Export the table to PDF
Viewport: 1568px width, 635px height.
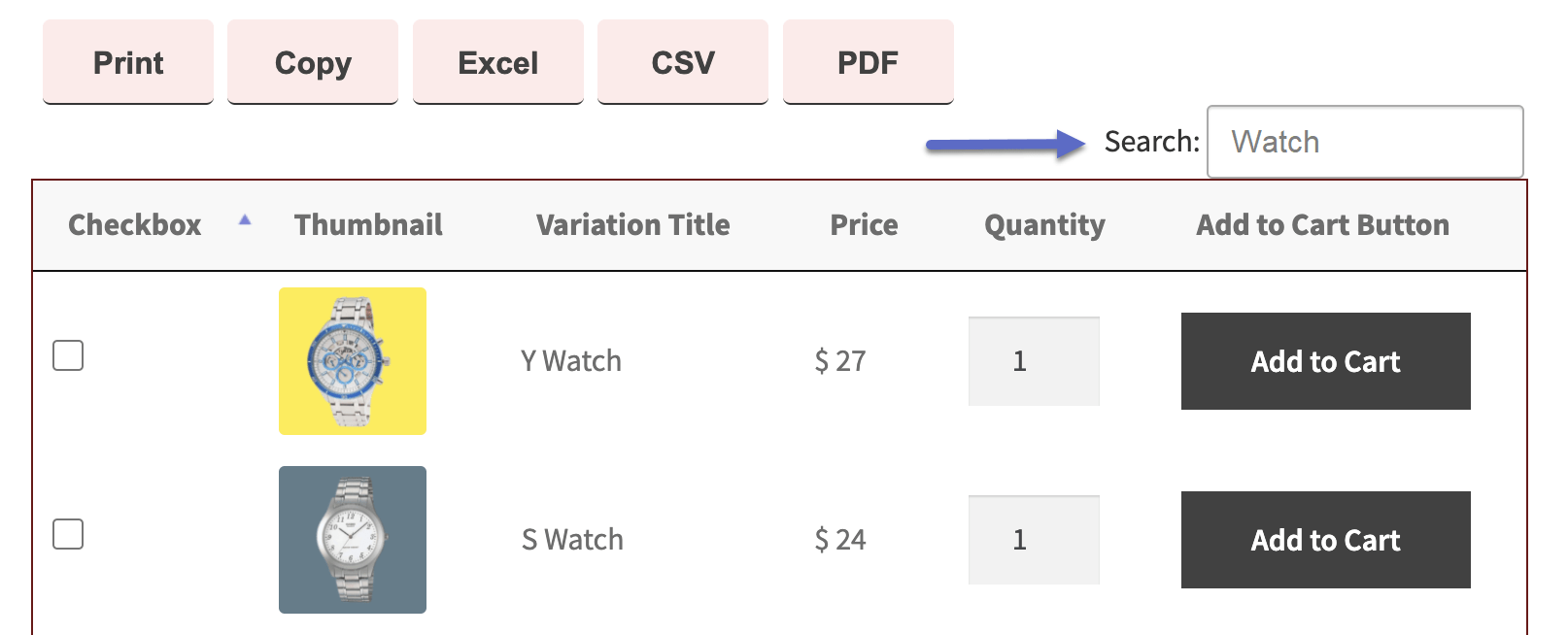coord(868,62)
